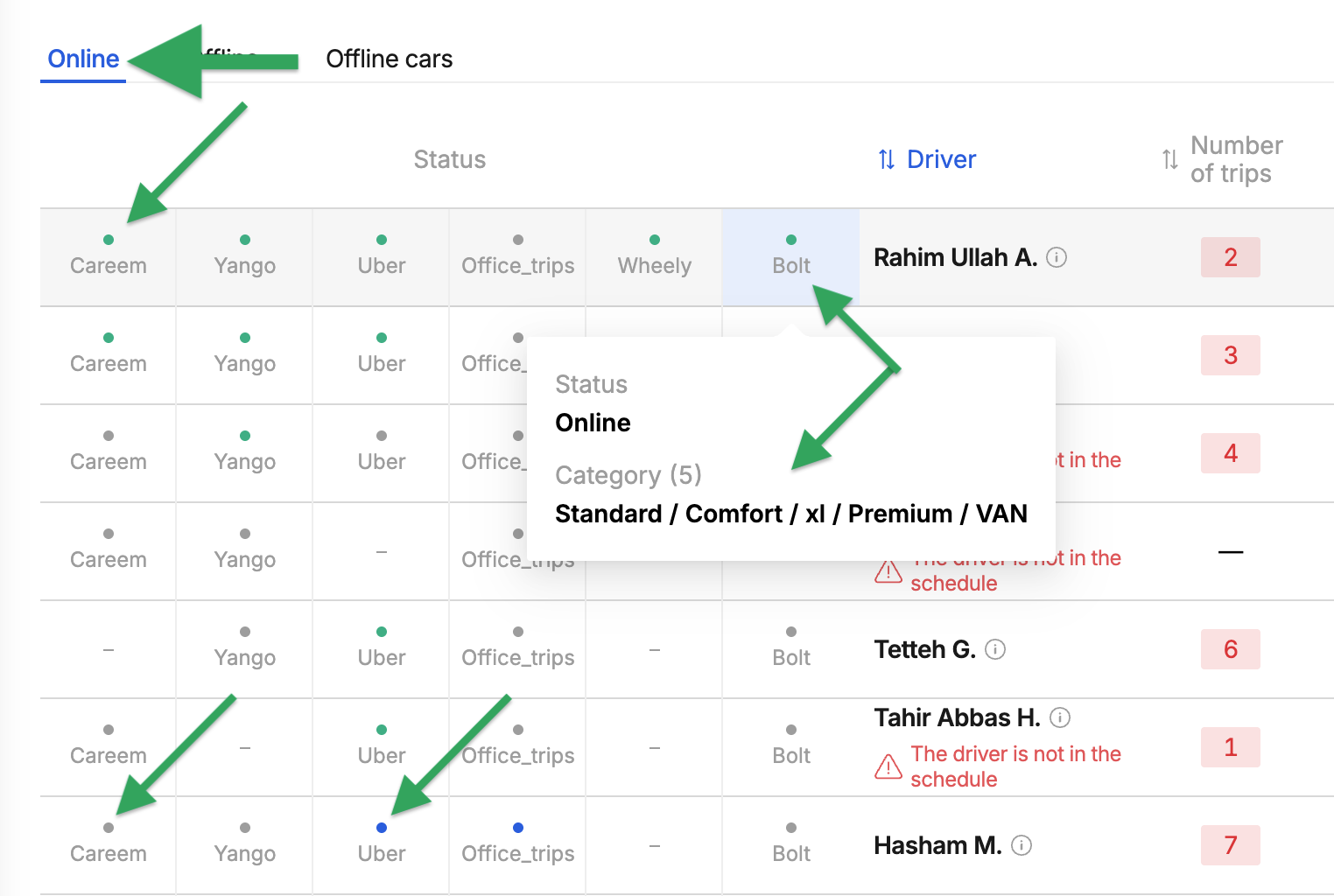Select Bolt cell in Tetteh G. row
The image size is (1334, 896).
pyautogui.click(x=791, y=649)
